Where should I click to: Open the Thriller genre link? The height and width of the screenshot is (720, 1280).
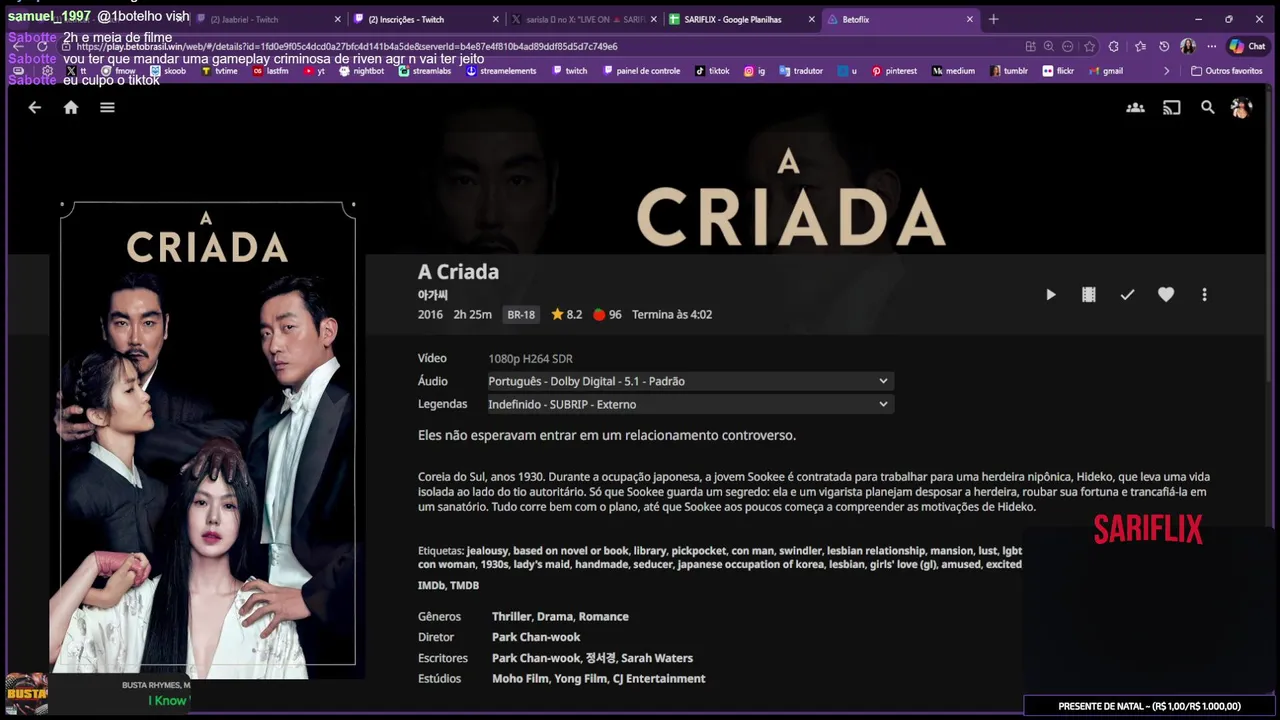click(x=511, y=617)
